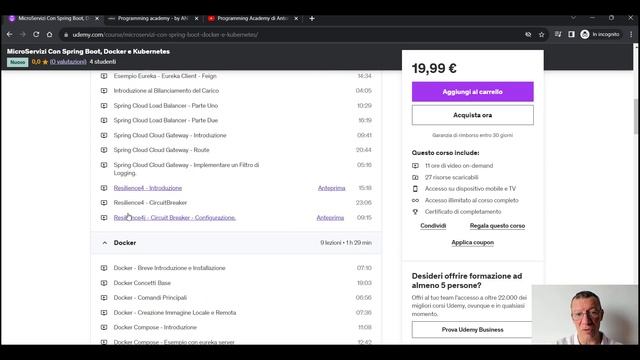This screenshot has height=360, width=640.
Task: Click the 4 studenti text
Action: (103, 62)
